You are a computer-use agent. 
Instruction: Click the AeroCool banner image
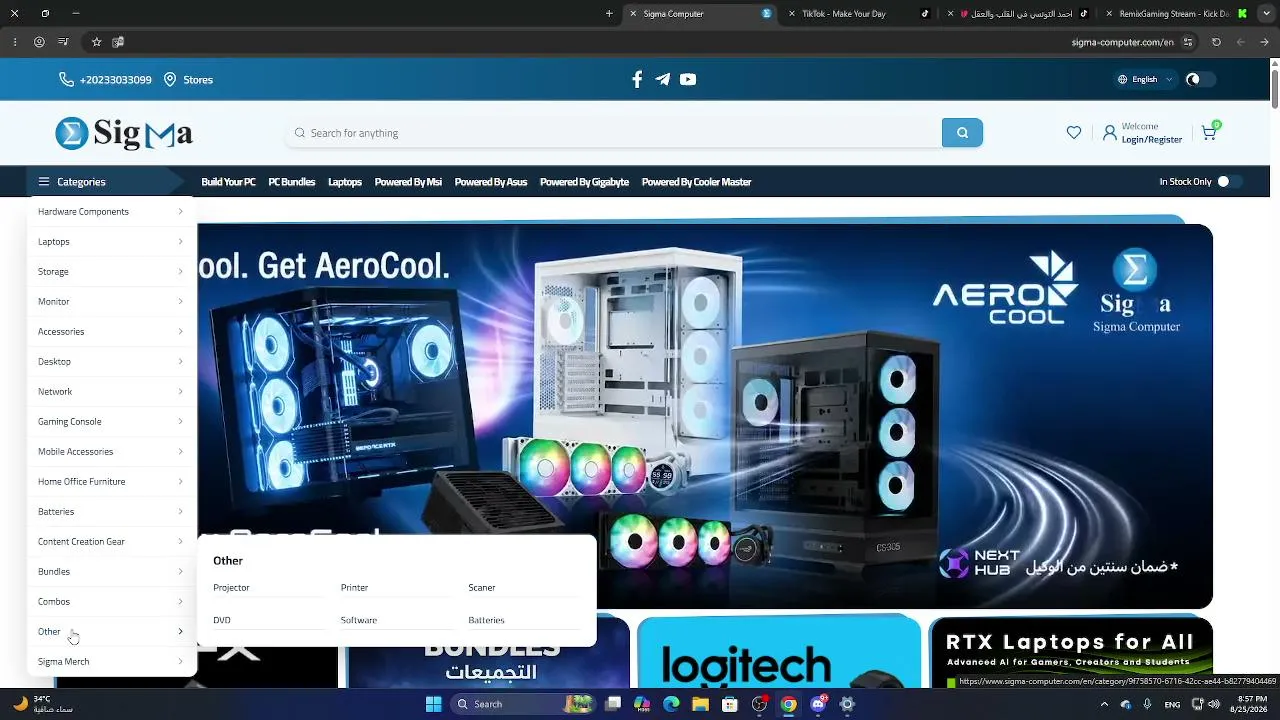point(705,416)
